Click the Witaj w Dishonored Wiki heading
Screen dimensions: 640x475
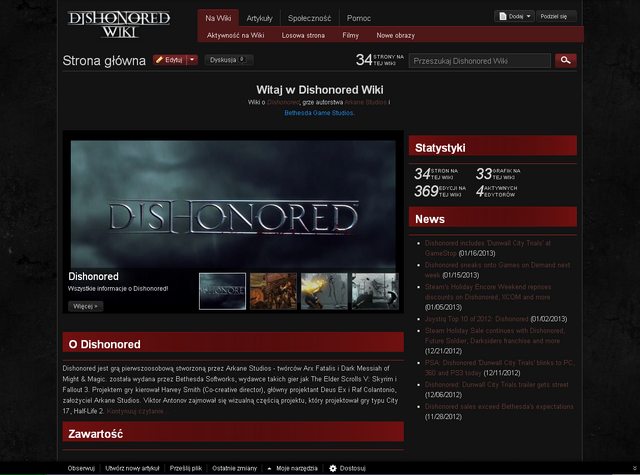point(320,90)
